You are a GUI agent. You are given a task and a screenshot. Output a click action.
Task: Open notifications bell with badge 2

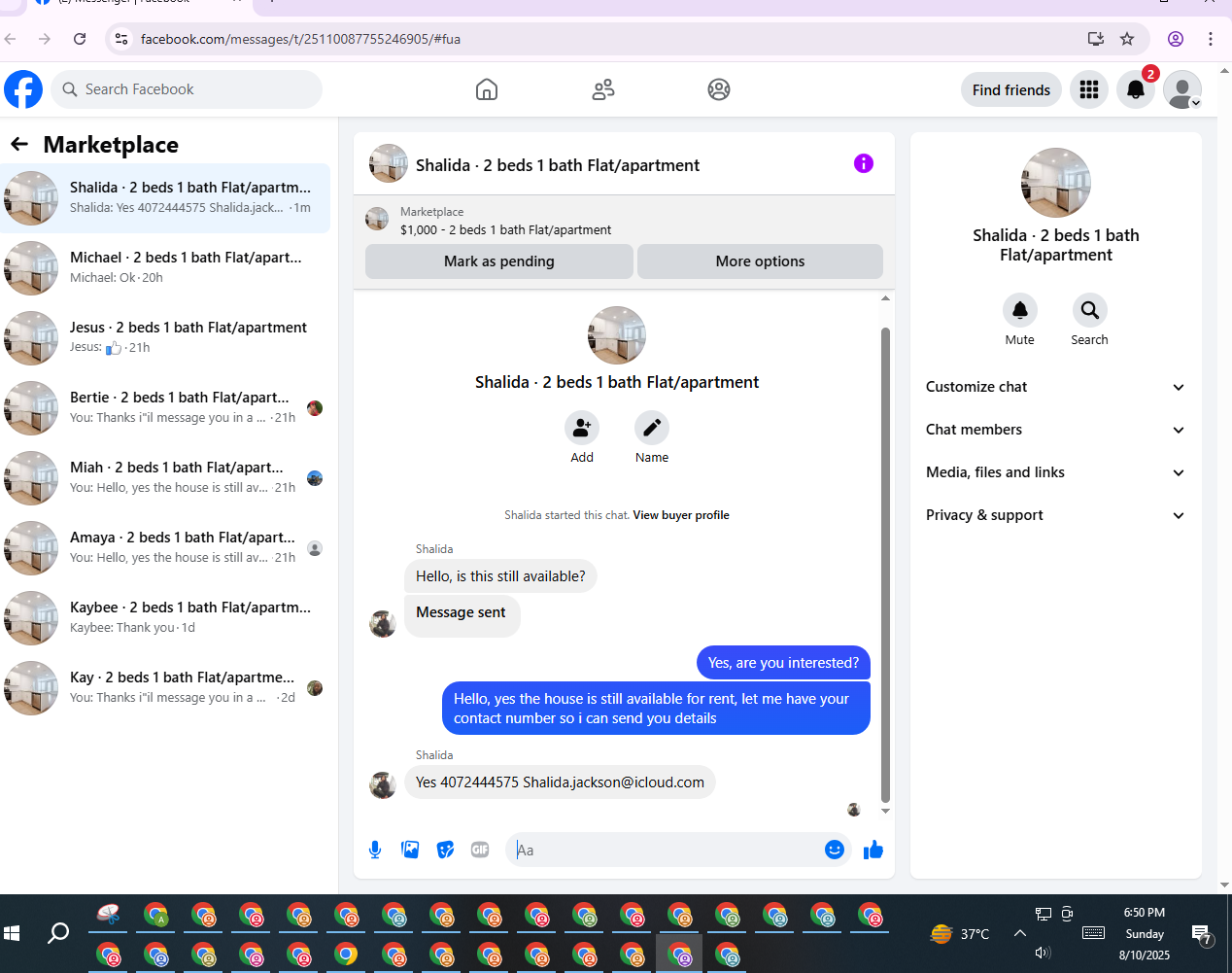coord(1136,89)
